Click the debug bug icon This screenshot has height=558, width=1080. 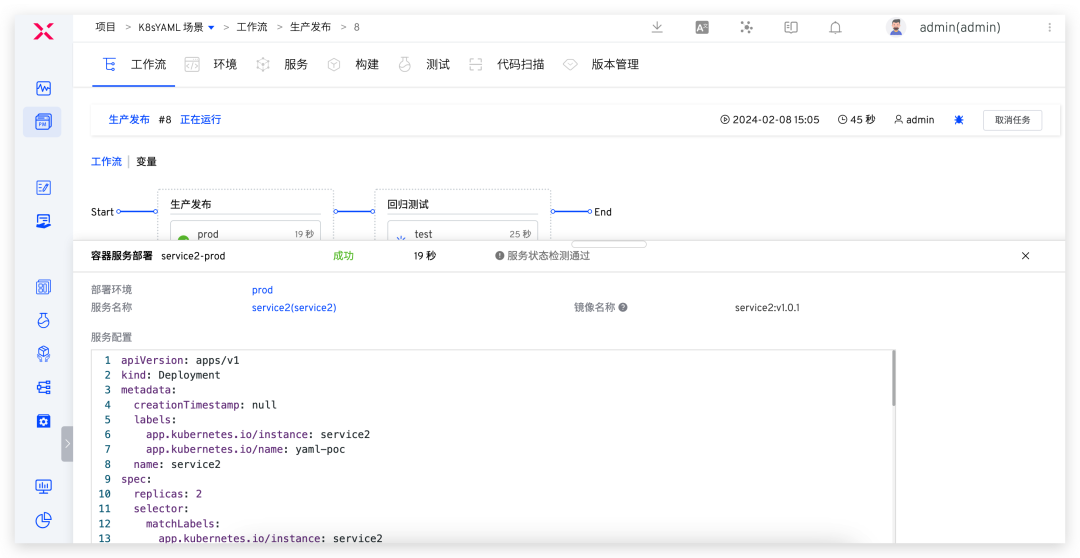[x=959, y=120]
